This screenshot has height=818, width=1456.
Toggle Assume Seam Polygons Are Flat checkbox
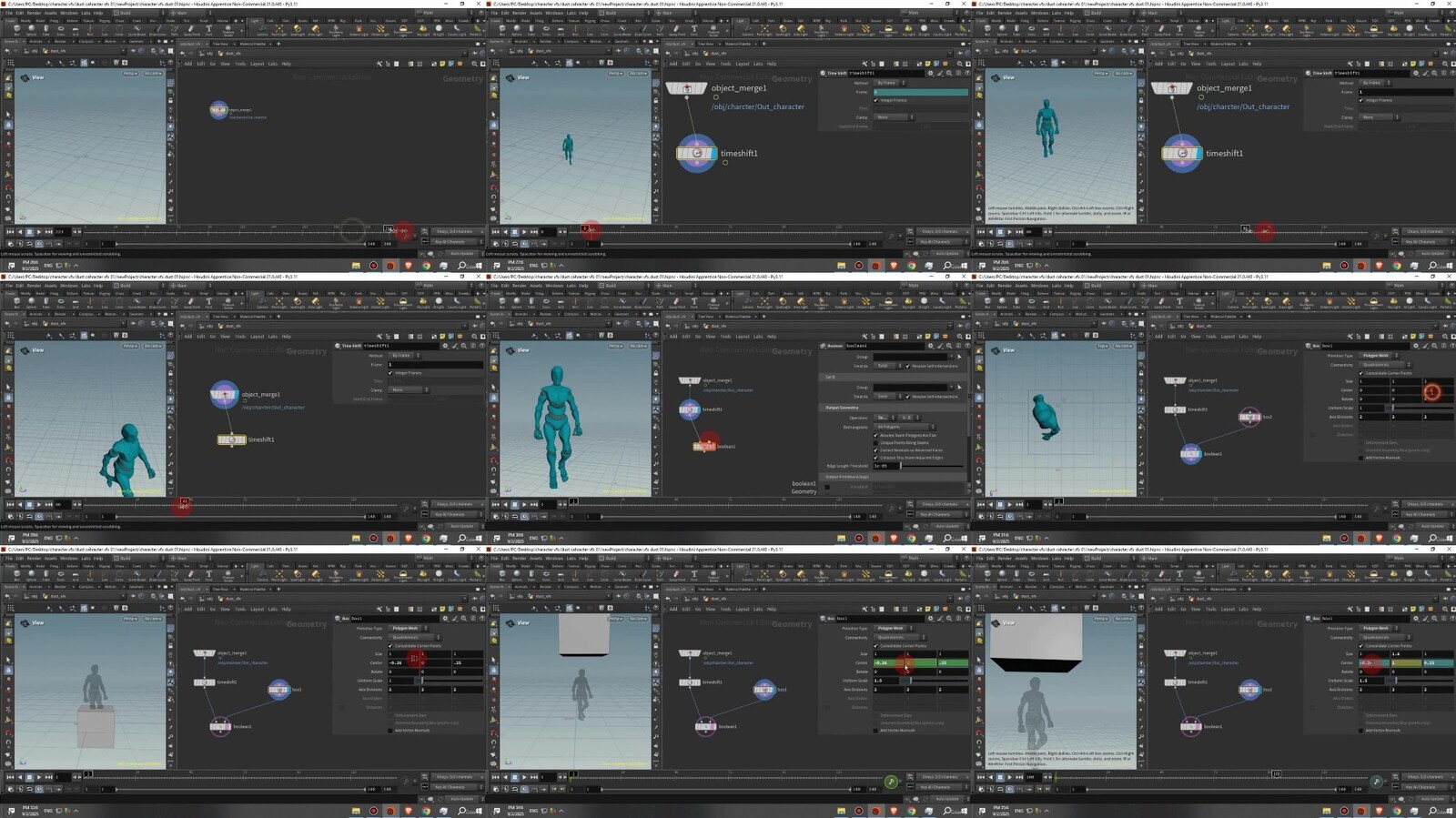pyautogui.click(x=876, y=436)
